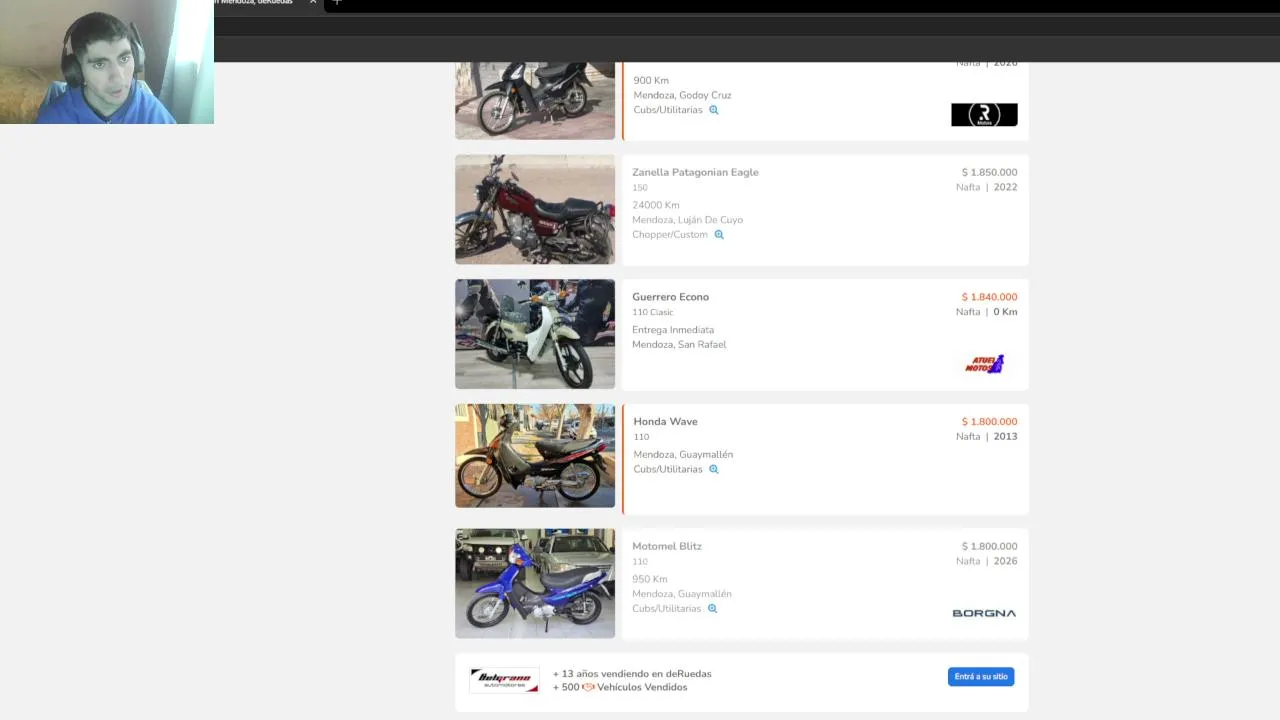Open the Motomel Blitz listing title
Image resolution: width=1280 pixels, height=720 pixels.
(667, 546)
